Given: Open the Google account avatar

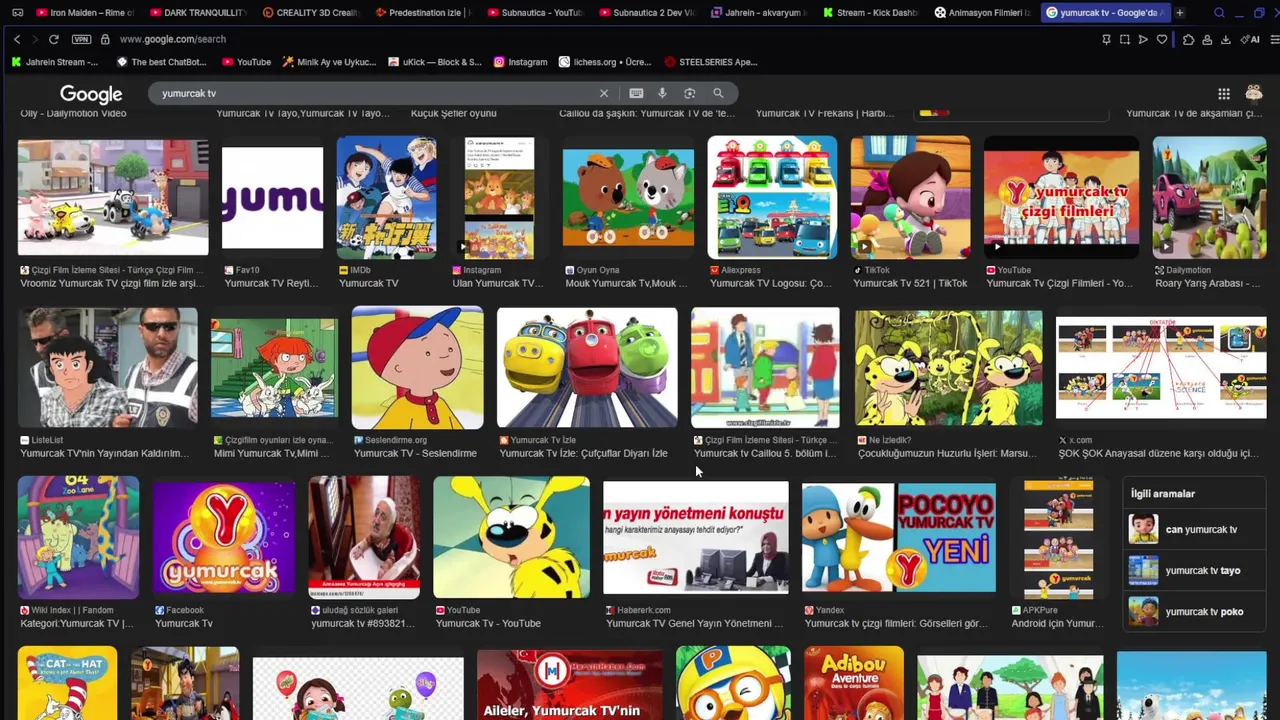Looking at the screenshot, I should click(x=1254, y=93).
